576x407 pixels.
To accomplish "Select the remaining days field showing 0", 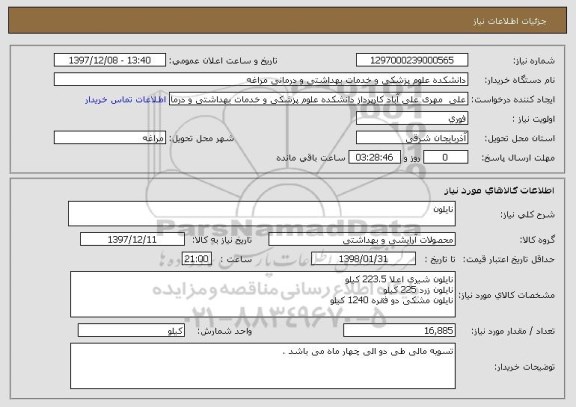I will [445, 157].
